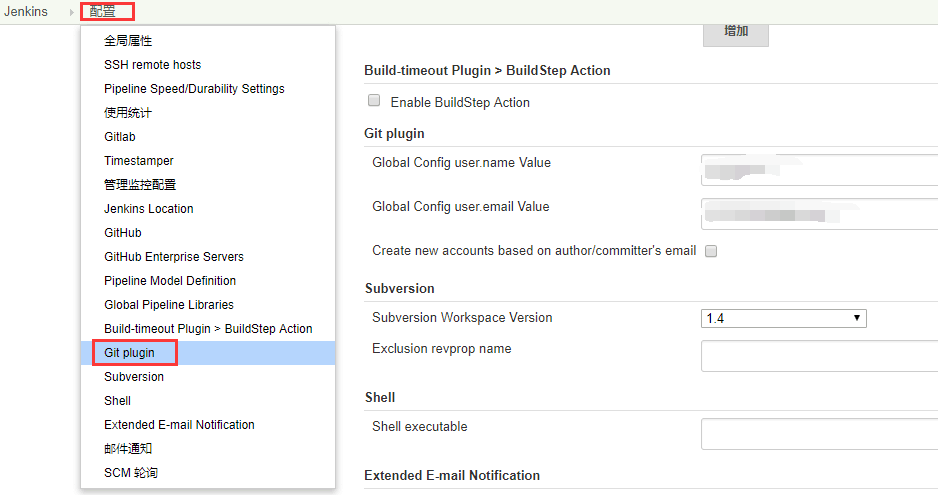Choose GitHub Enterprise Servers entry
Image resolution: width=938 pixels, height=495 pixels.
(174, 256)
